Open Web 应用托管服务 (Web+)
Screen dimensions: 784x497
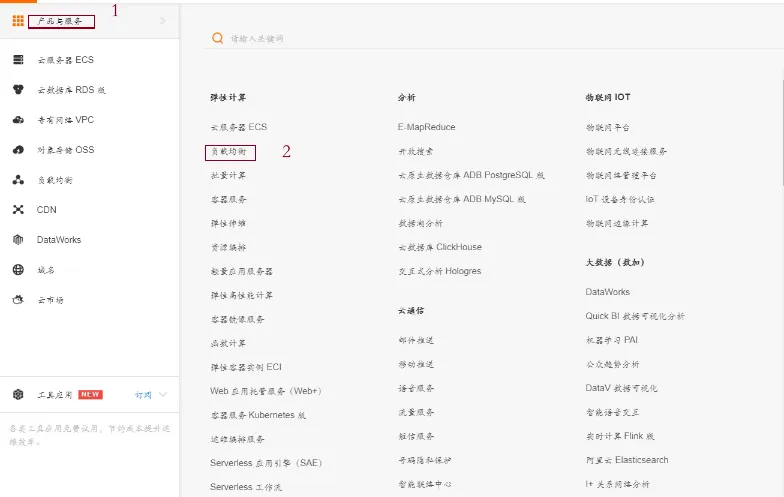266,391
